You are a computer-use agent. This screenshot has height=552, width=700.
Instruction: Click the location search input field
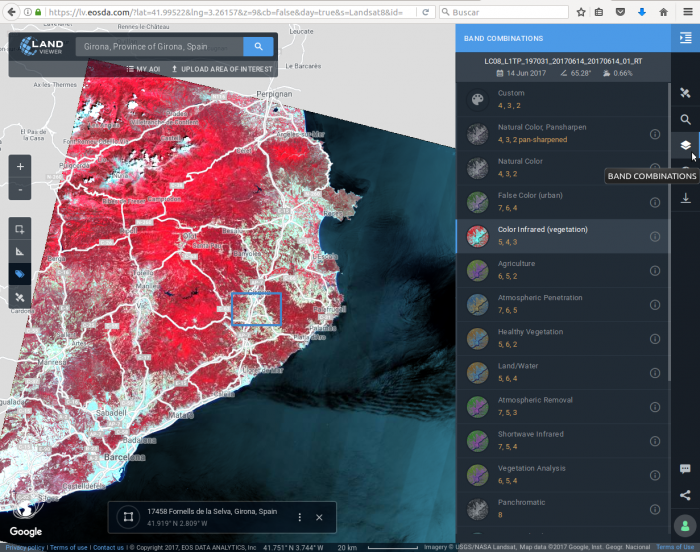pos(159,46)
